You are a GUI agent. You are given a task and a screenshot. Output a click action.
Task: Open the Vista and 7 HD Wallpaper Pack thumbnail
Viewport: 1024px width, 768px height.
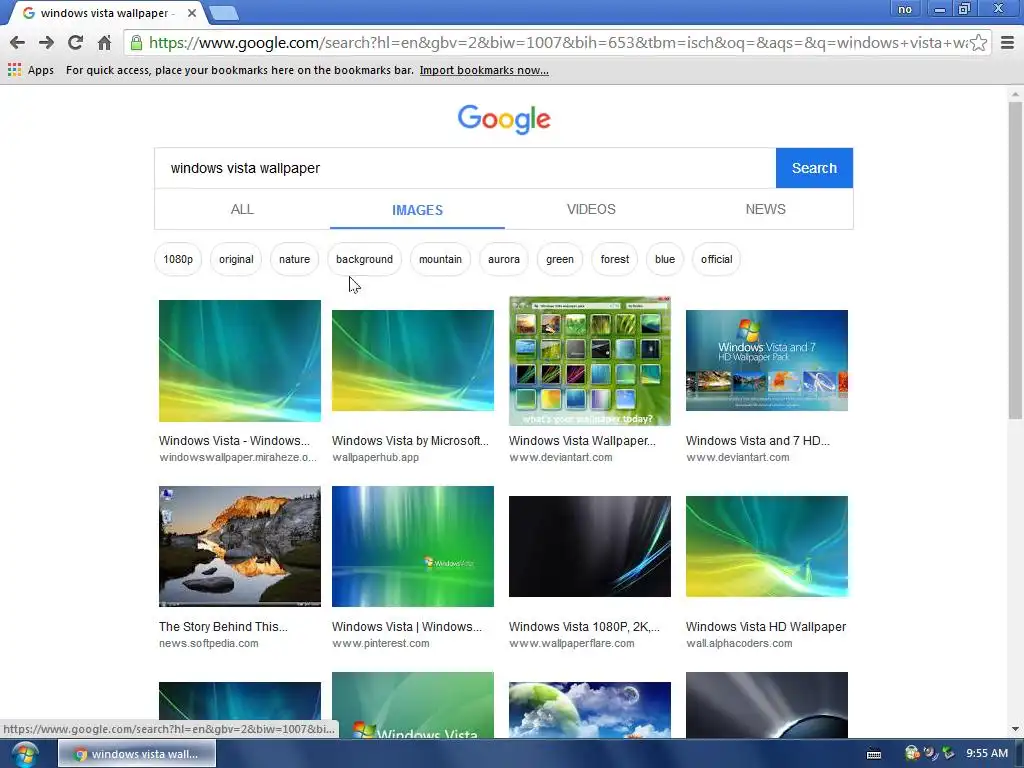click(x=767, y=360)
